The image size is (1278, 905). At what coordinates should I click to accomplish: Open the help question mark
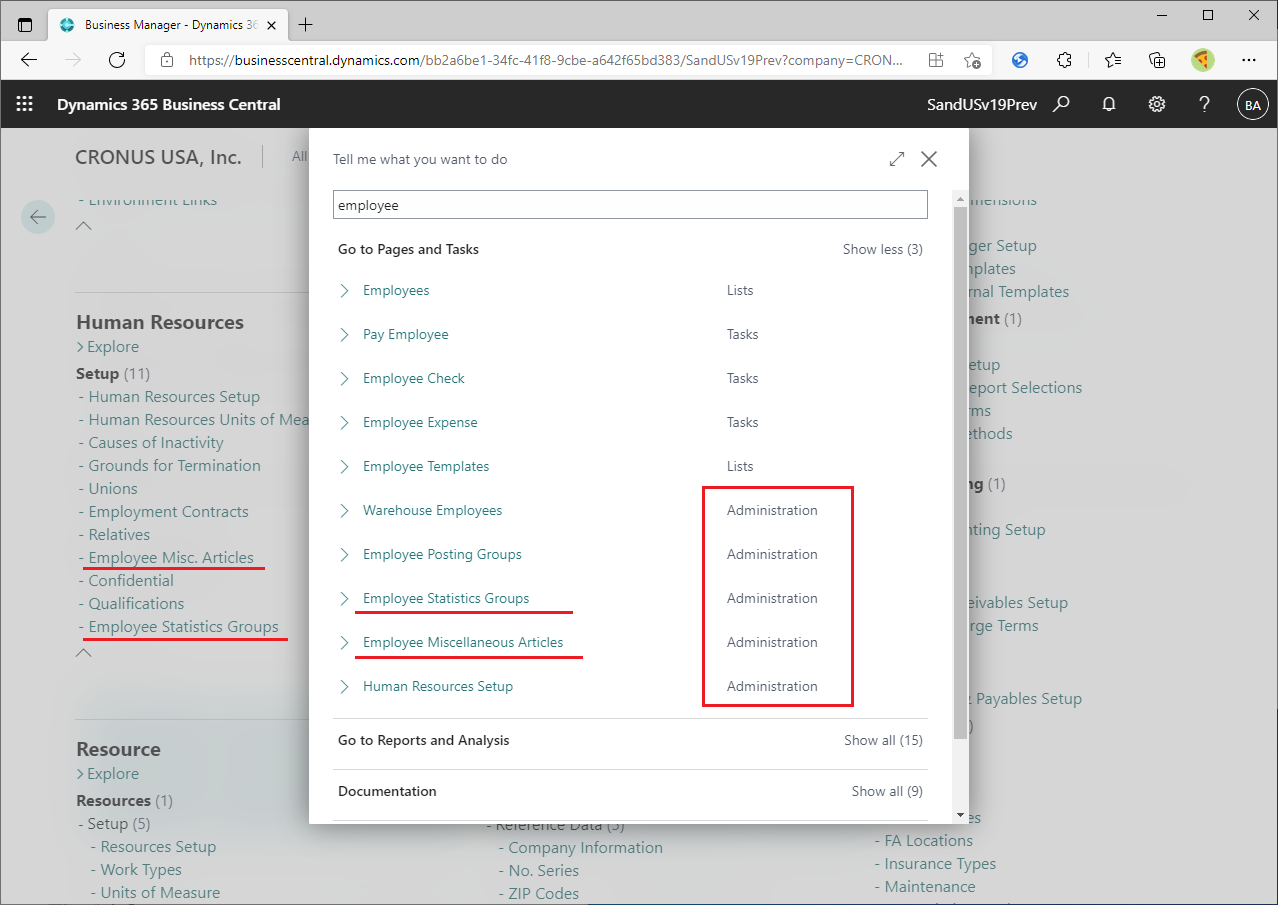1204,103
